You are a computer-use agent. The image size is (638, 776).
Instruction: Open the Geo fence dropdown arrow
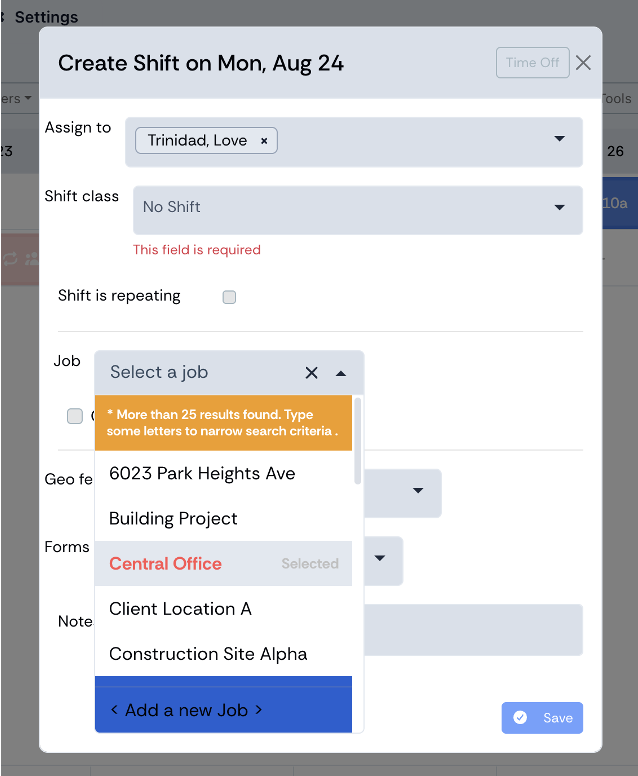[418, 490]
